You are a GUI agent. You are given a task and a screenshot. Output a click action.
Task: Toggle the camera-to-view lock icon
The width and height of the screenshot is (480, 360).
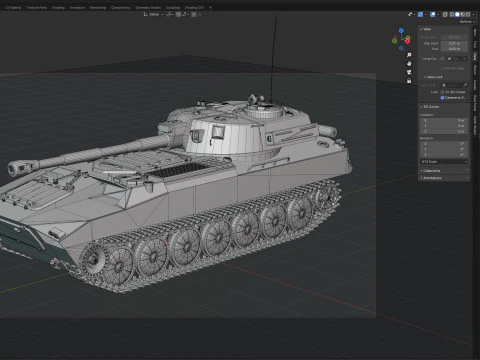tap(409, 81)
